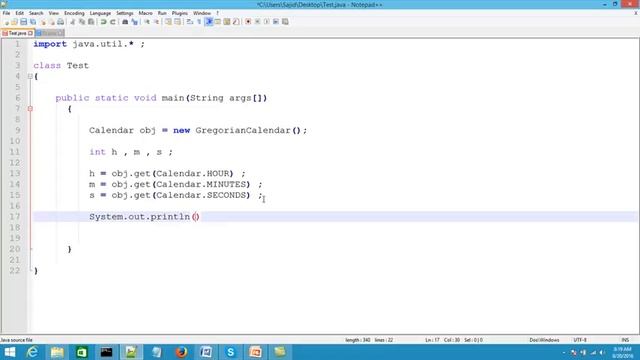Open Find with the binoculars icon
The width and height of the screenshot is (640, 360).
tap(125, 22)
